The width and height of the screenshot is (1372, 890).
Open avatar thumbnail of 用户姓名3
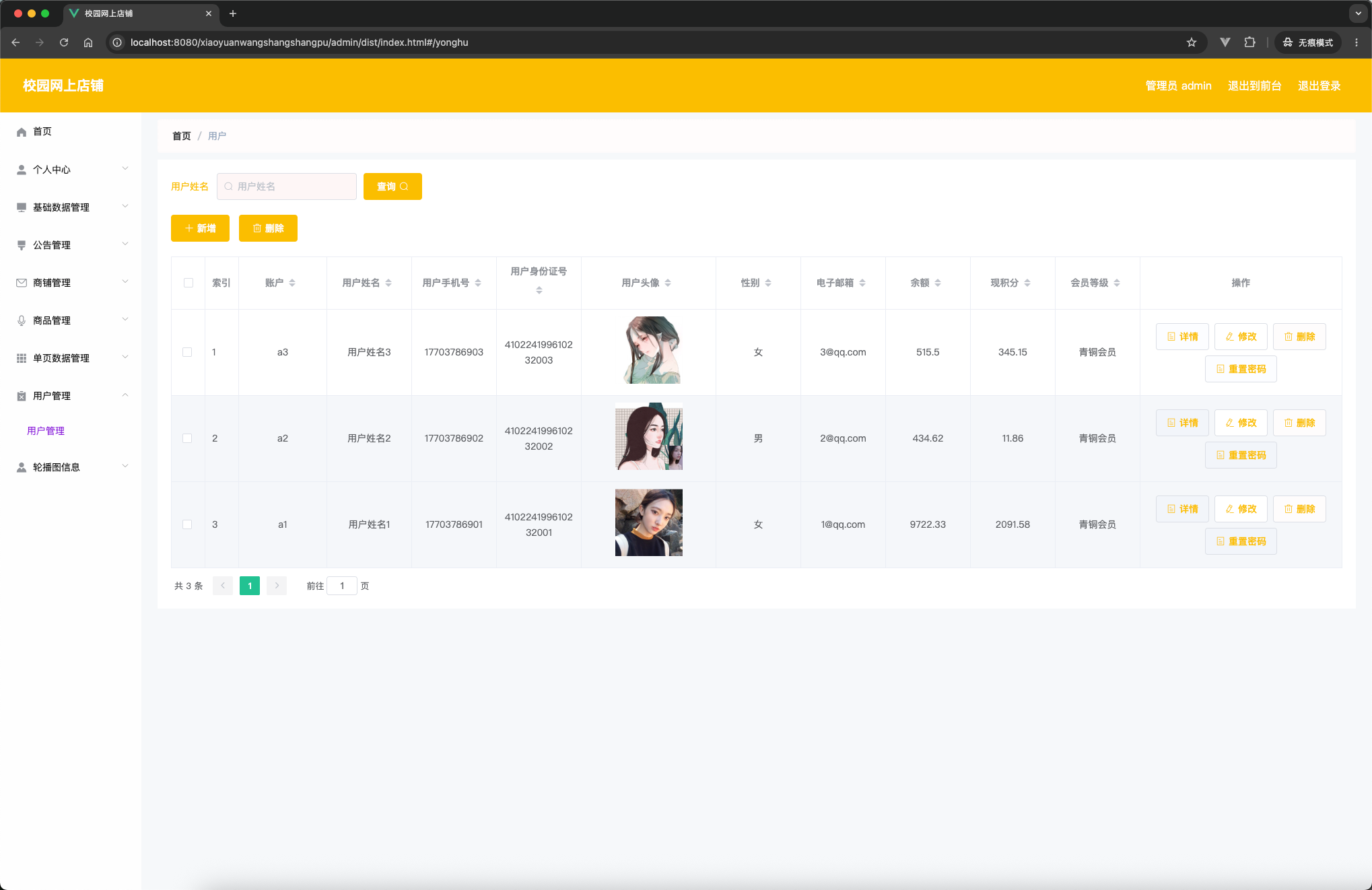[x=649, y=350]
